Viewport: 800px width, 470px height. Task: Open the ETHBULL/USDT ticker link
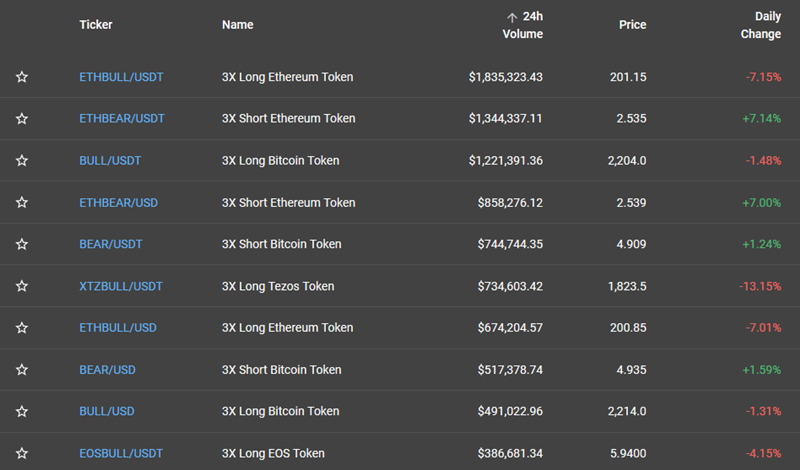pyautogui.click(x=121, y=77)
